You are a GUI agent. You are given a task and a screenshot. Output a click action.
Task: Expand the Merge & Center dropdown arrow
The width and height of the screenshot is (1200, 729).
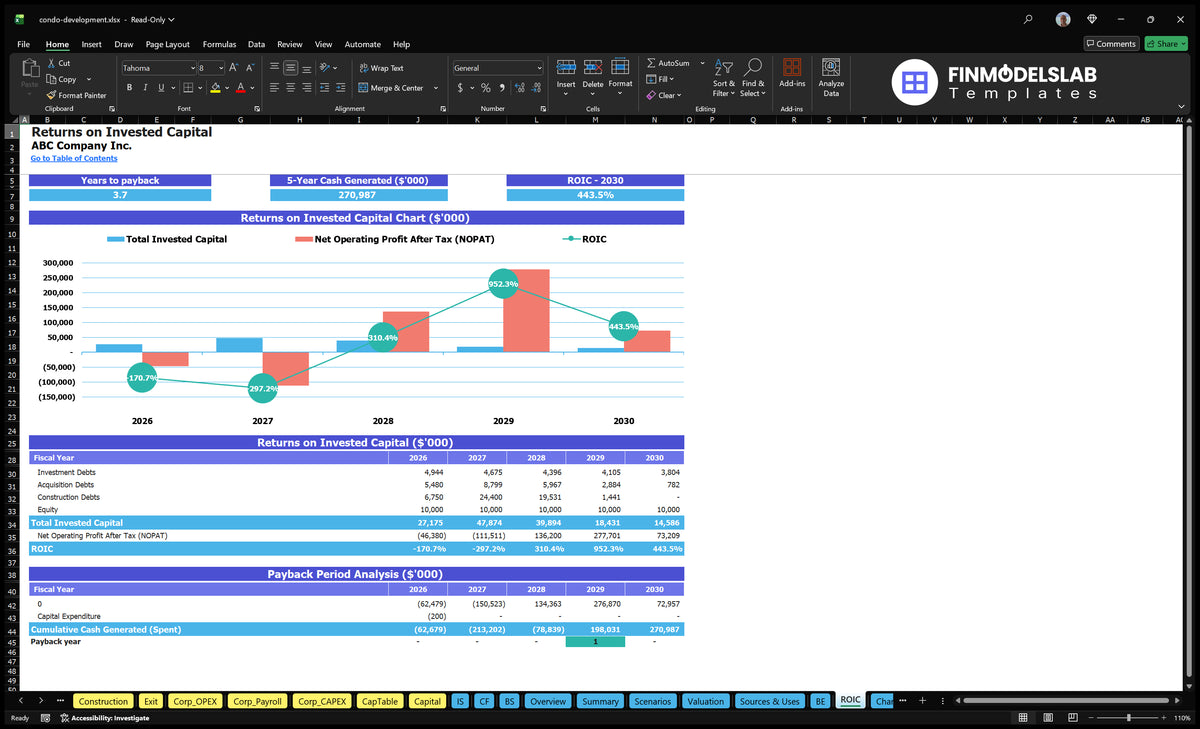pos(436,88)
